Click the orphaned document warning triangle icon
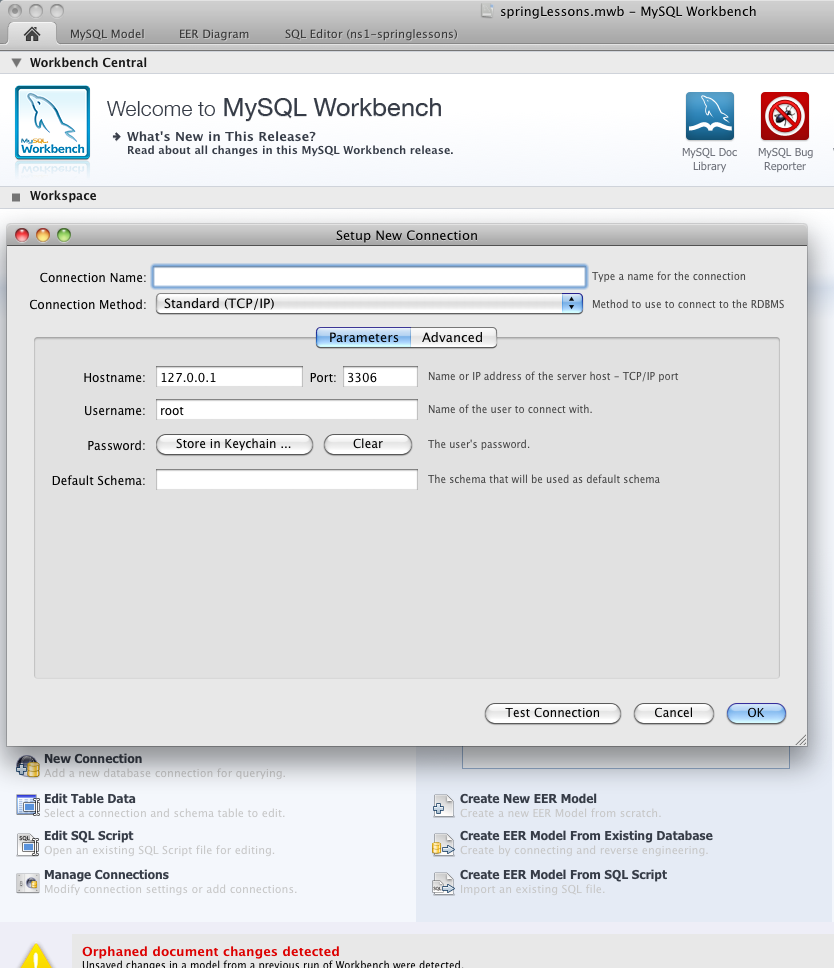 (36, 956)
